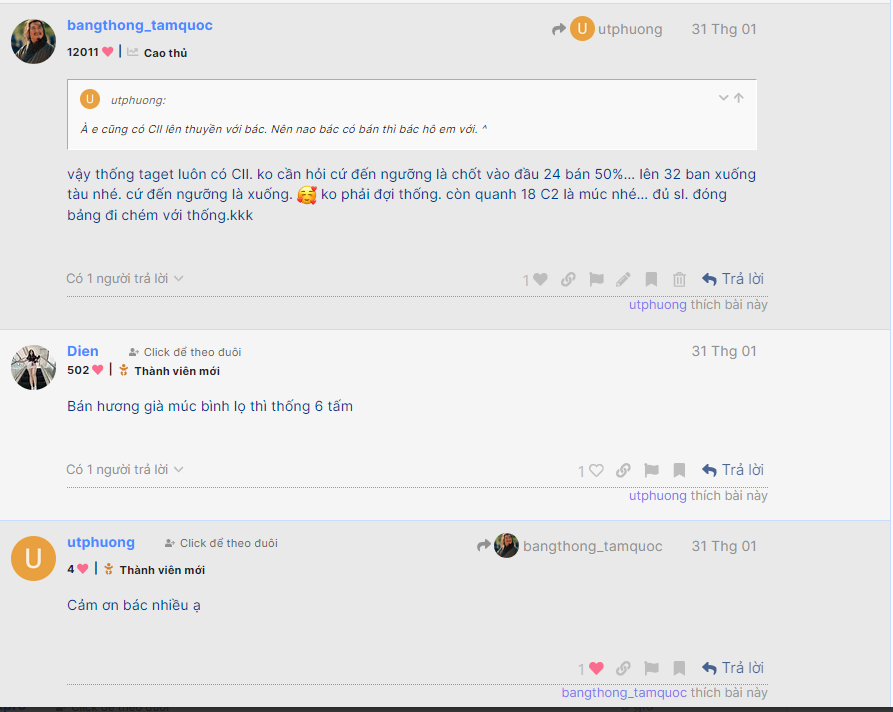The height and width of the screenshot is (712, 893).
Task: Expand replies under bangthong_tamquoc's post
Action: pos(125,279)
